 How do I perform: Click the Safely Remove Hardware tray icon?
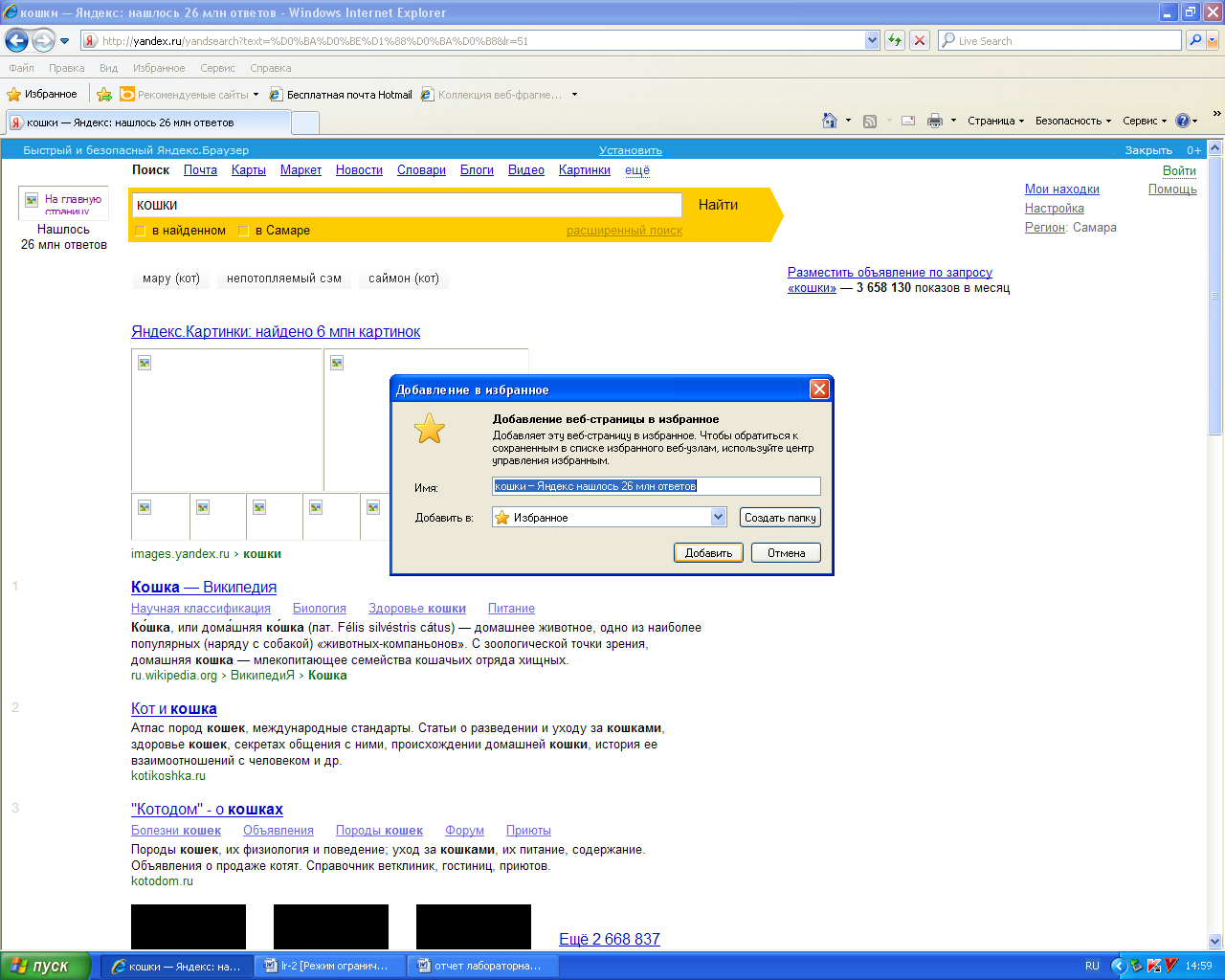click(x=1137, y=966)
